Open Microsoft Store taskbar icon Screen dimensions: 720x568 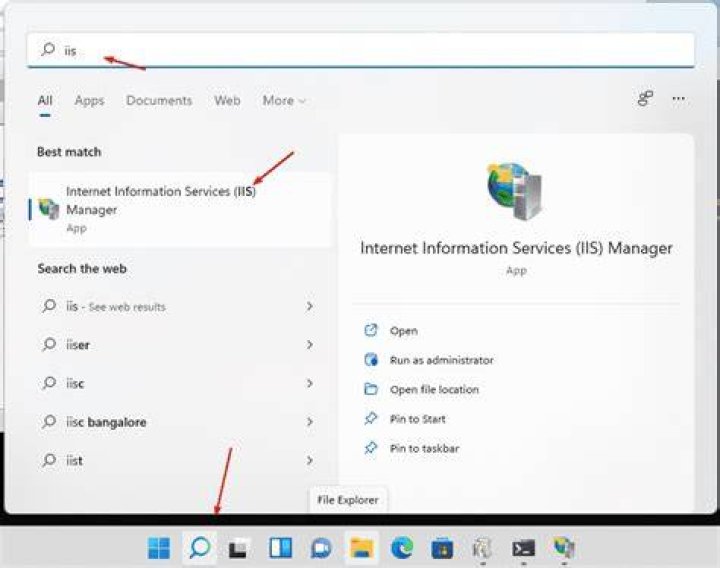point(442,548)
